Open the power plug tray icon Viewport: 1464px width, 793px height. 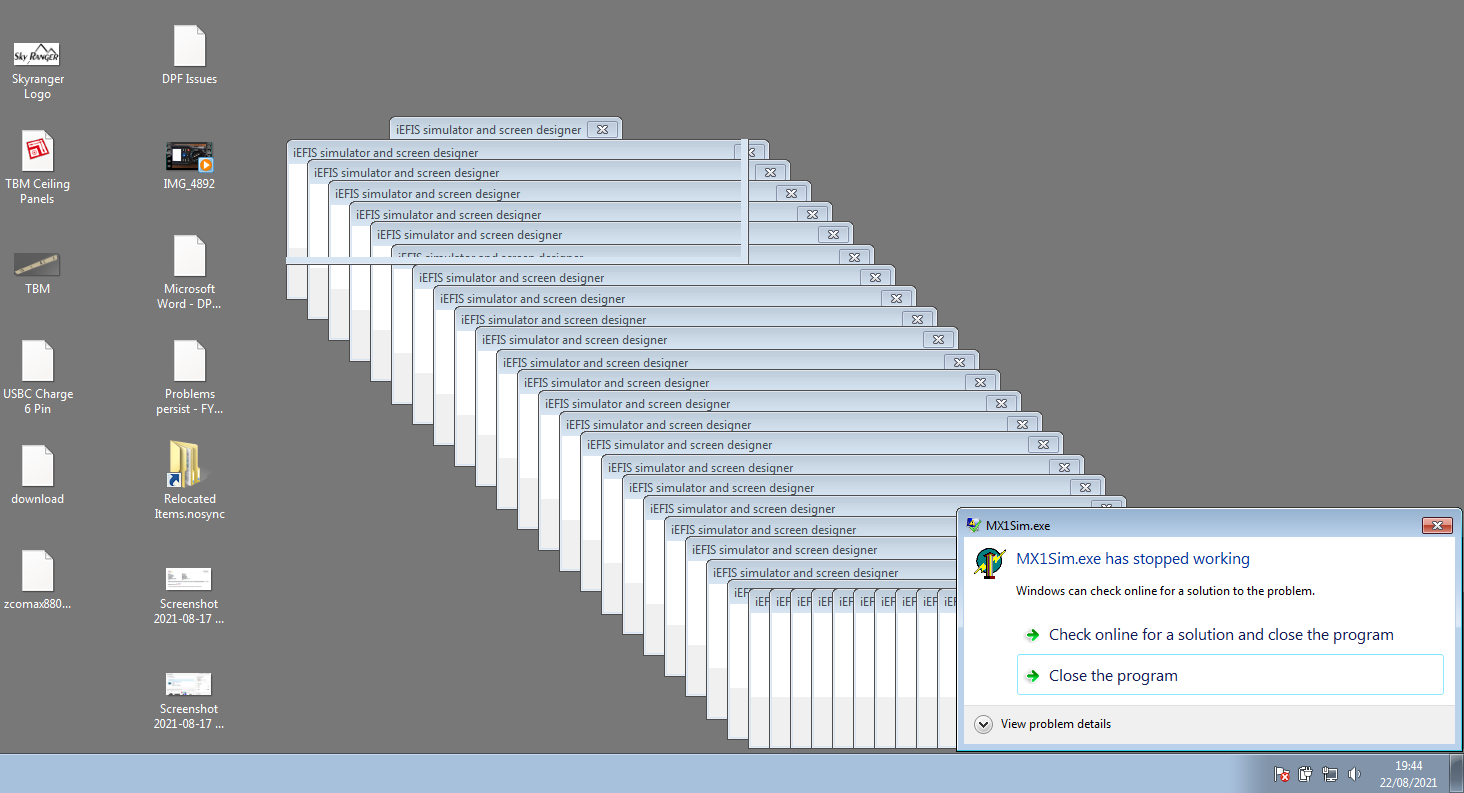(x=1306, y=774)
